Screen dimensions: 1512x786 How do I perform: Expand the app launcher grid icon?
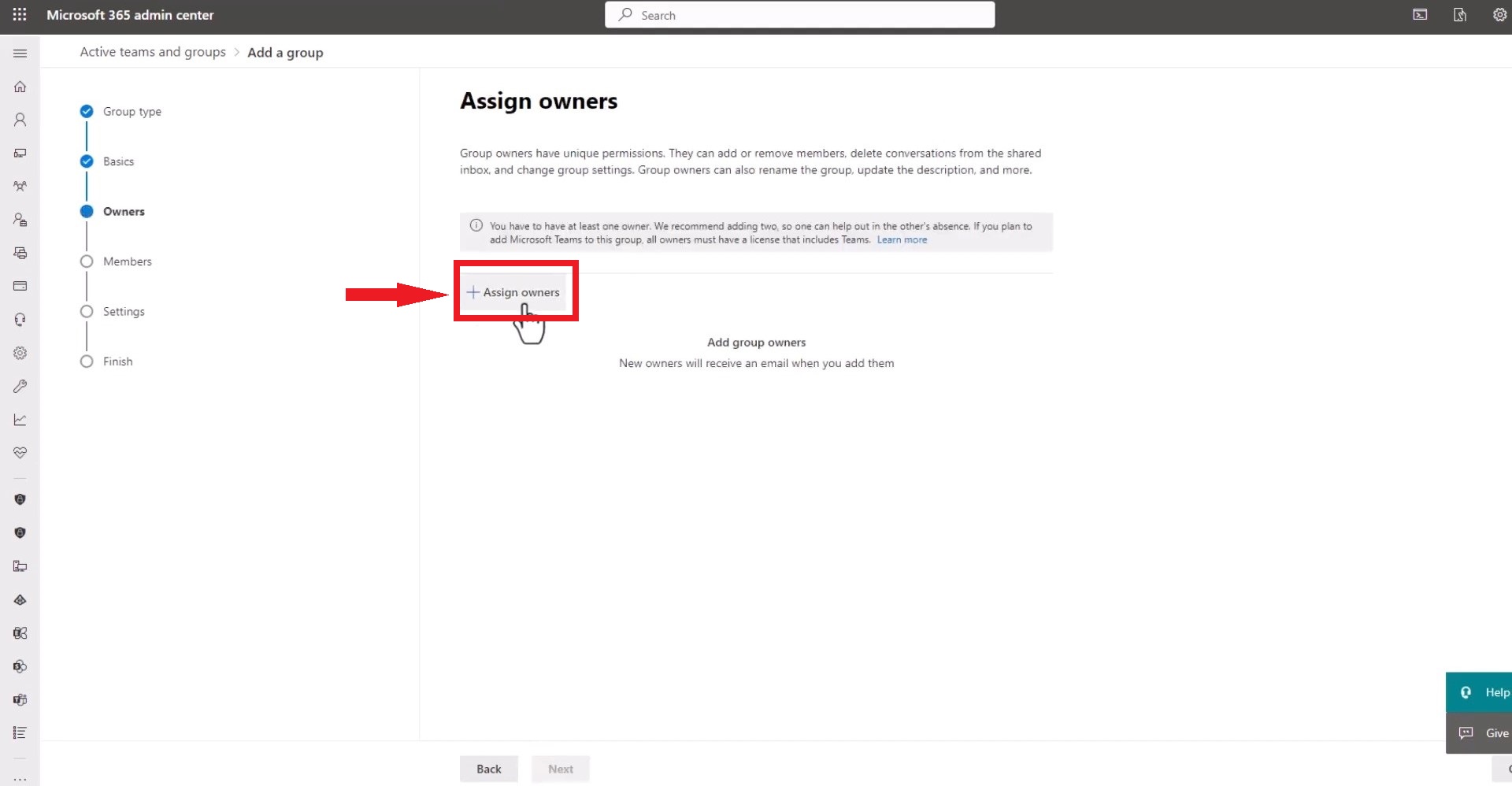(x=19, y=14)
